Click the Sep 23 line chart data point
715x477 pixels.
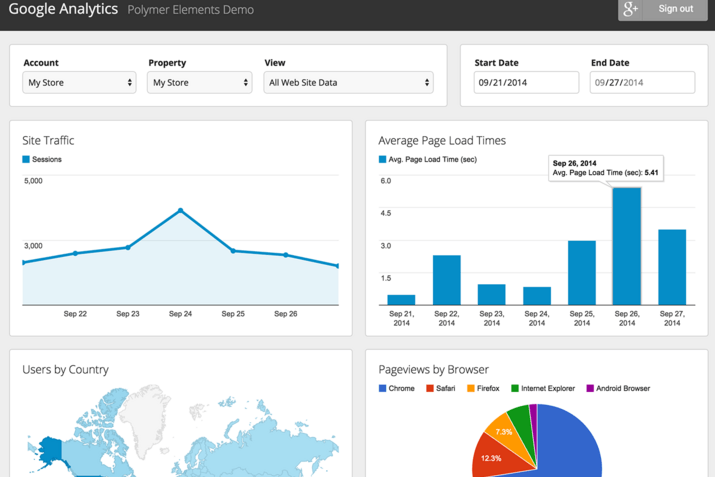tap(128, 247)
